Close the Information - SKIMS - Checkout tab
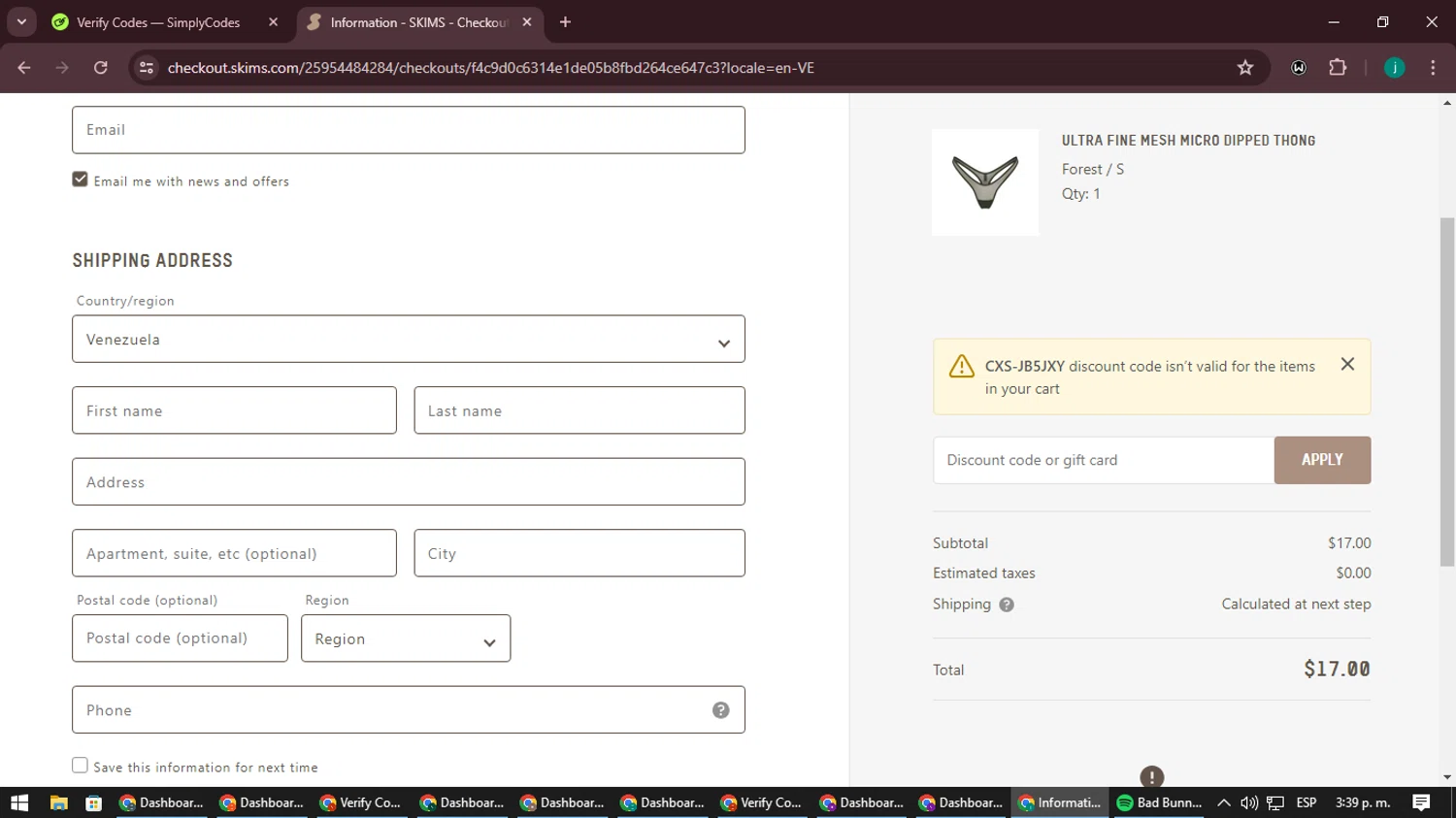1456x818 pixels. pos(527,22)
